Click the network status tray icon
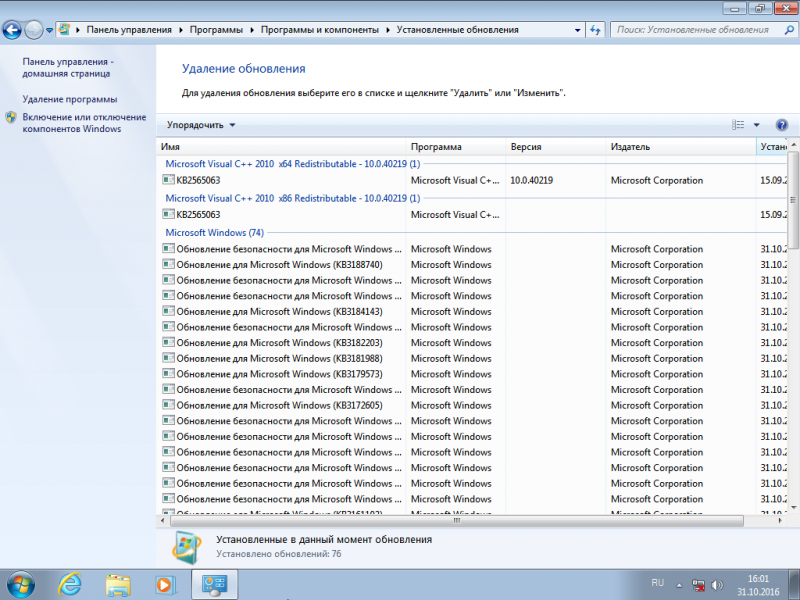 click(698, 585)
